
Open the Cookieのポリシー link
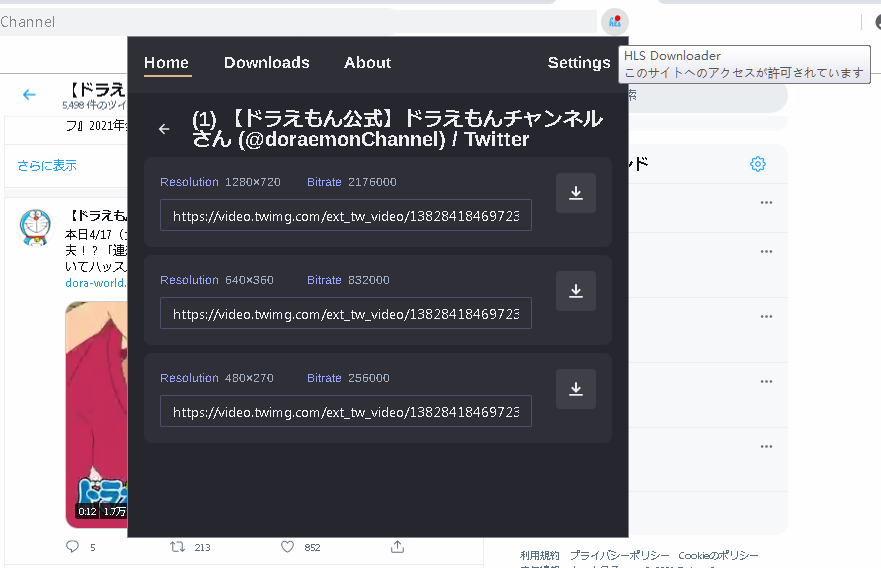[x=718, y=556]
